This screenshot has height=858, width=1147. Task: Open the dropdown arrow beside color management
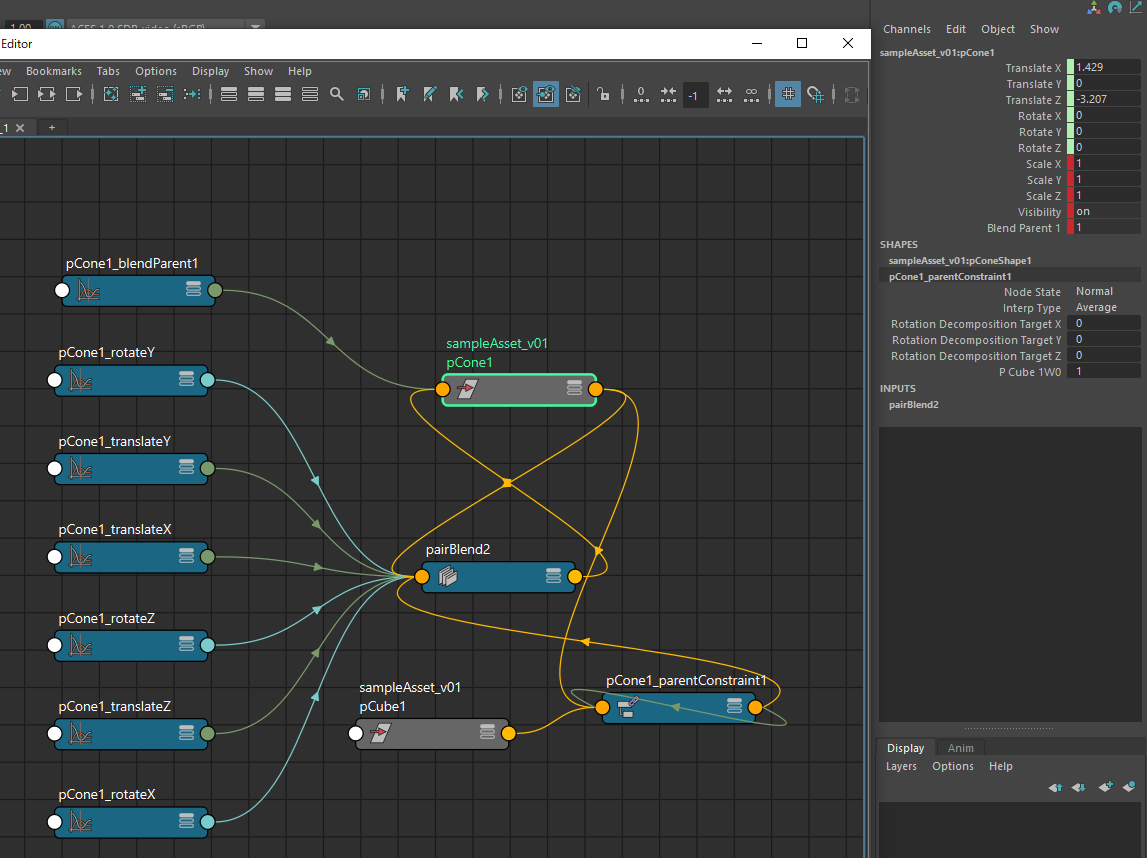point(257,26)
